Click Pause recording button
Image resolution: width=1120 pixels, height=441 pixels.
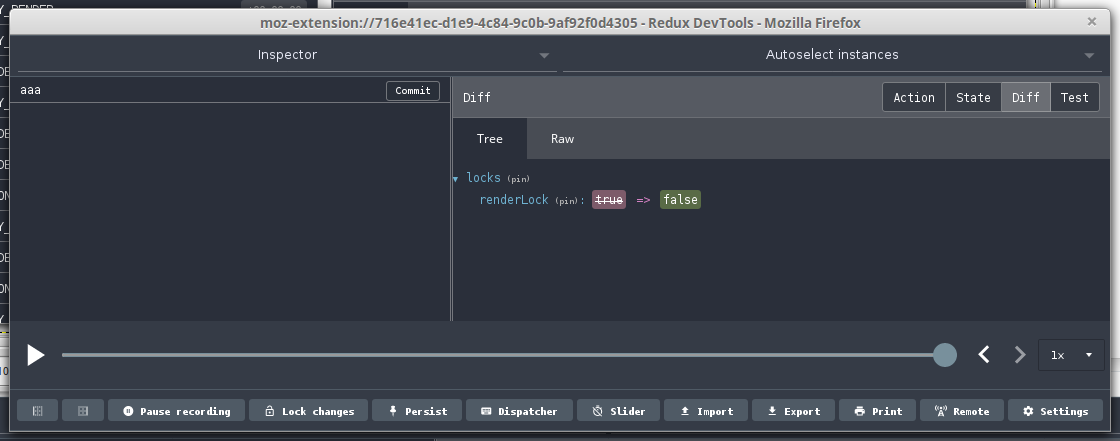click(x=176, y=411)
